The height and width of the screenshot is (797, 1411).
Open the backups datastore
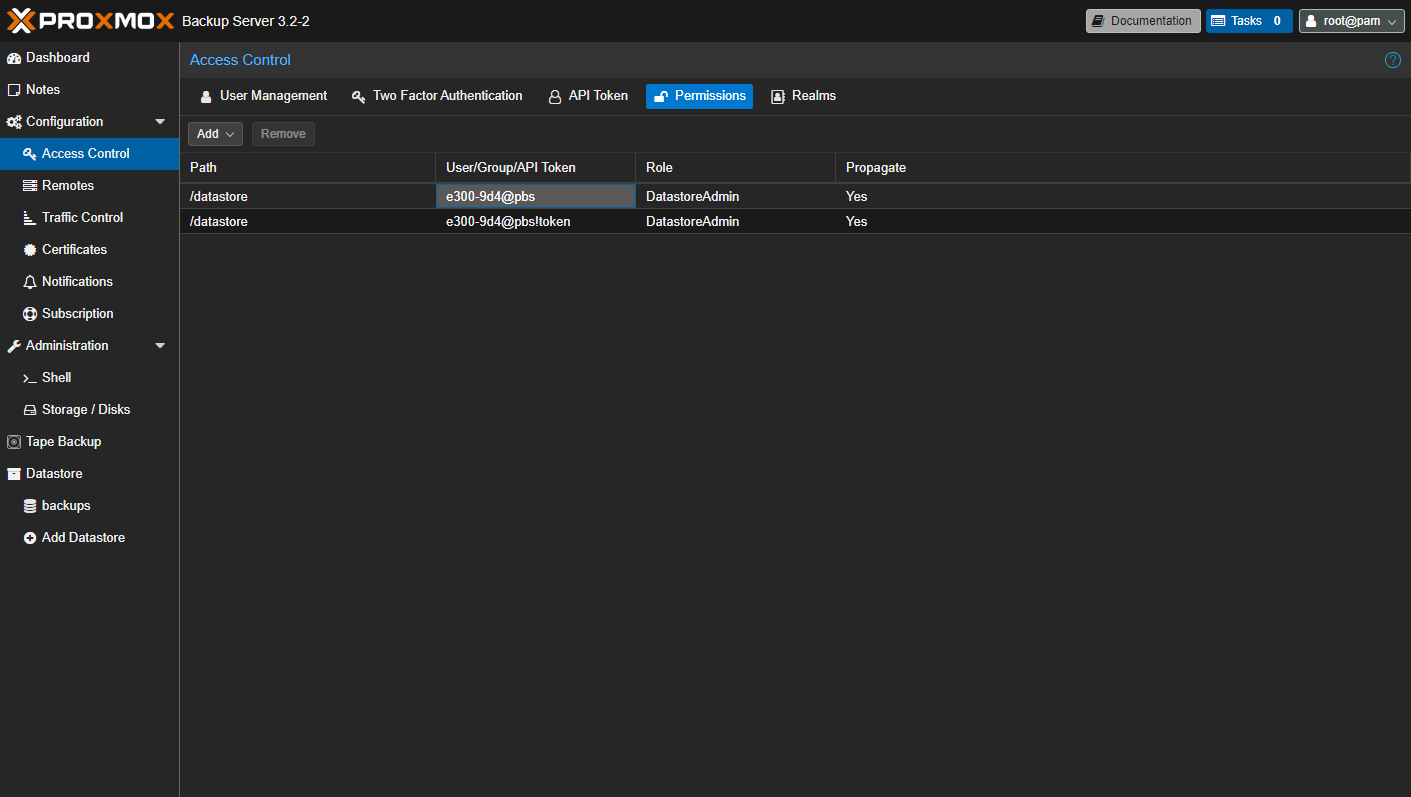pyautogui.click(x=89, y=506)
